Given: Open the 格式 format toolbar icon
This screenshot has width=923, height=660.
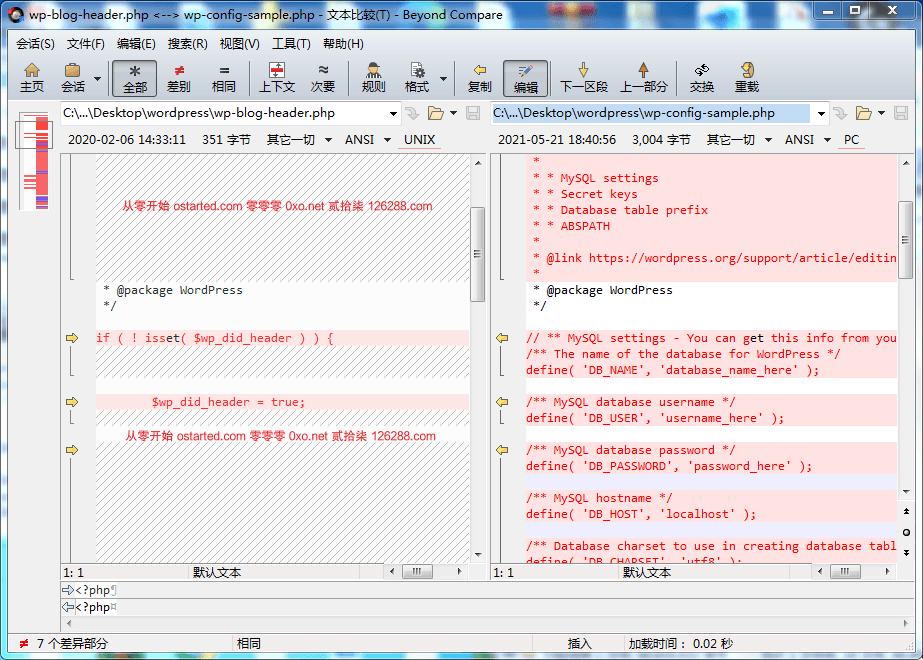Looking at the screenshot, I should pos(417,78).
